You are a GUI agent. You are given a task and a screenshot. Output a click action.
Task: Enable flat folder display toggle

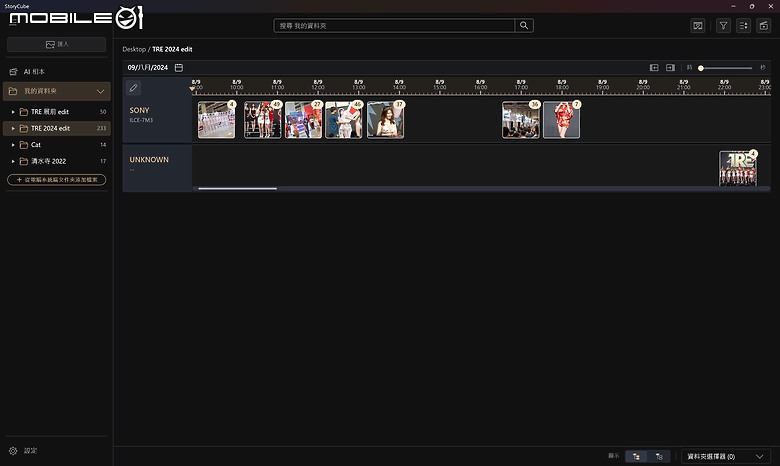[659, 457]
